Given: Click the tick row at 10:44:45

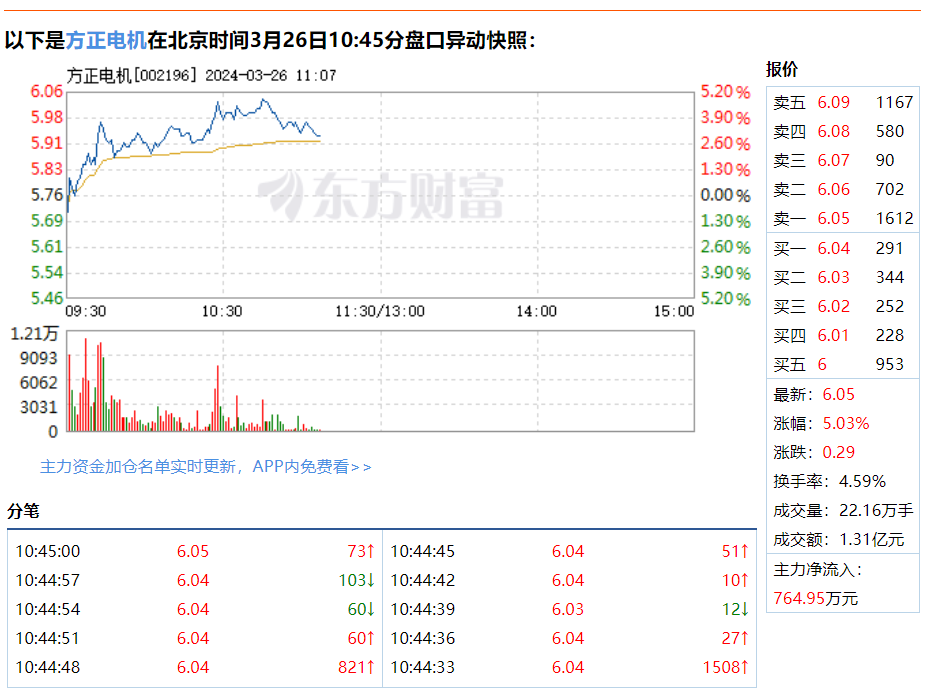Looking at the screenshot, I should coord(569,552).
